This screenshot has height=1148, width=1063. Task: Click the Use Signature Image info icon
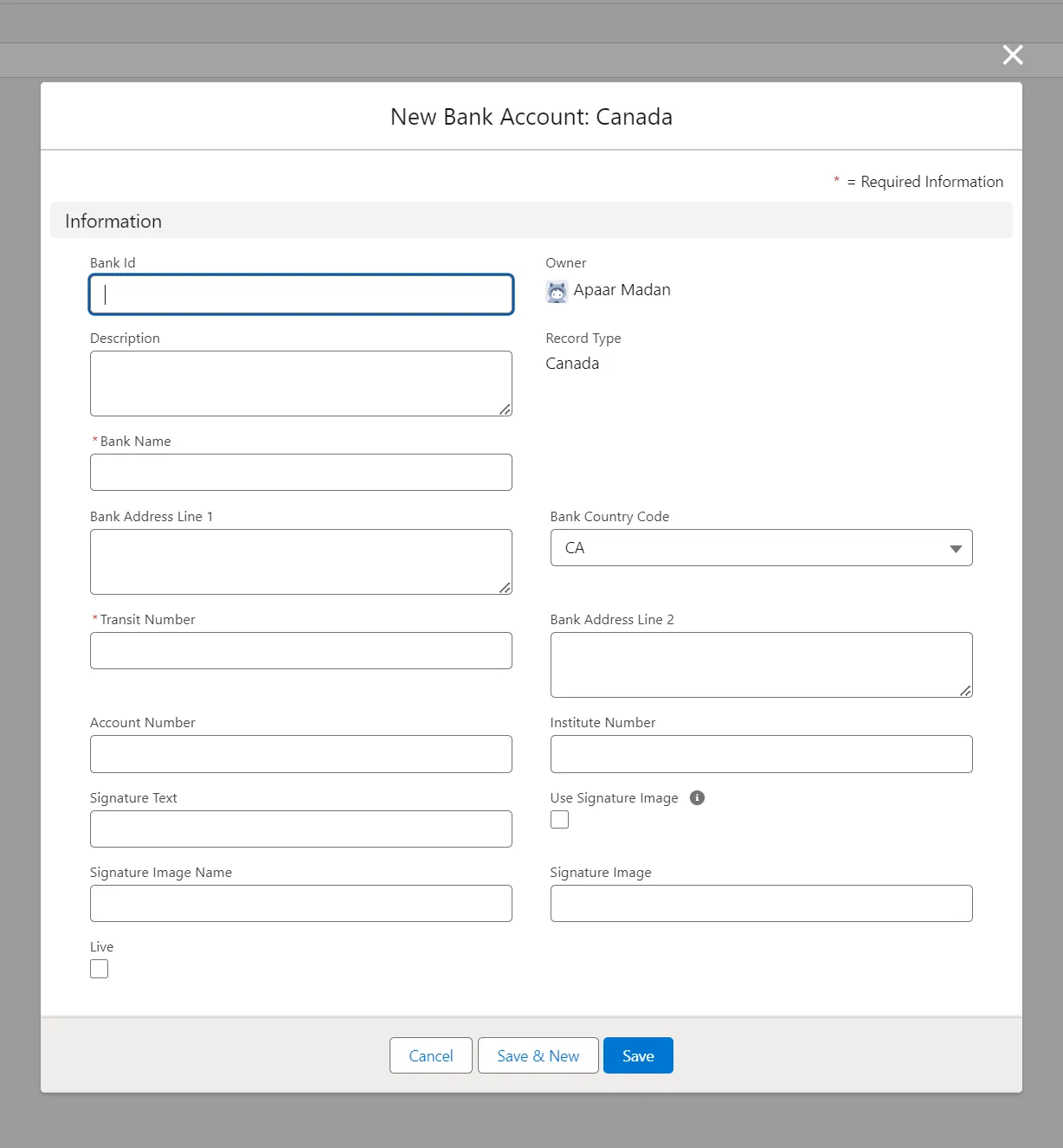pyautogui.click(x=697, y=798)
